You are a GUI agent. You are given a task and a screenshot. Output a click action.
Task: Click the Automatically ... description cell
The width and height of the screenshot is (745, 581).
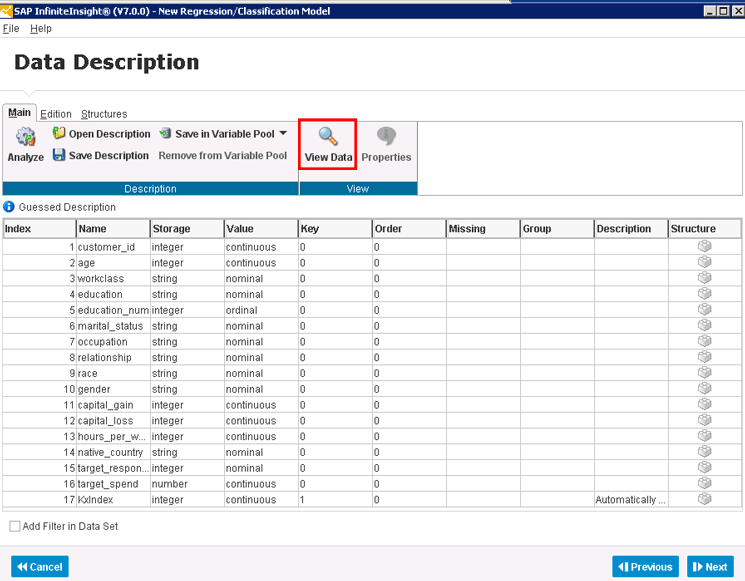[x=631, y=500]
